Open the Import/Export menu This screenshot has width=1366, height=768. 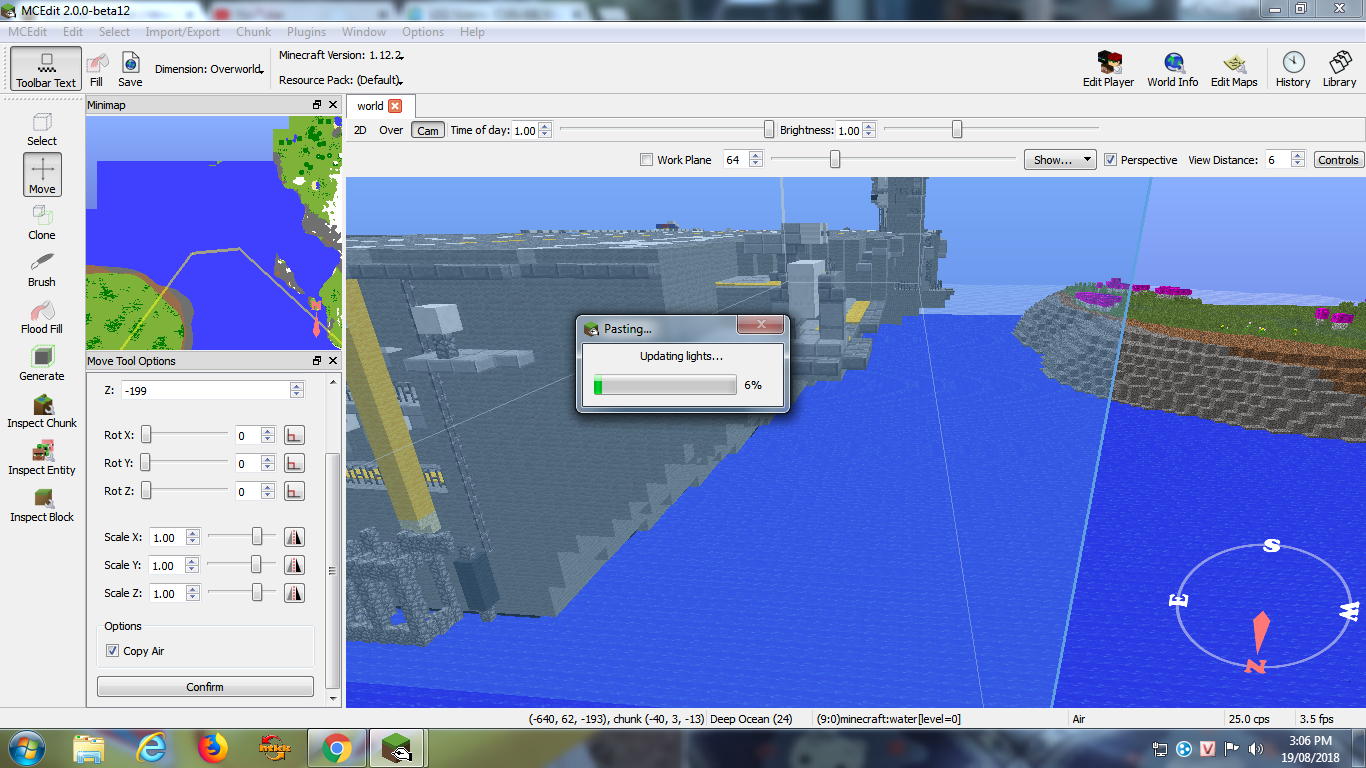click(182, 32)
